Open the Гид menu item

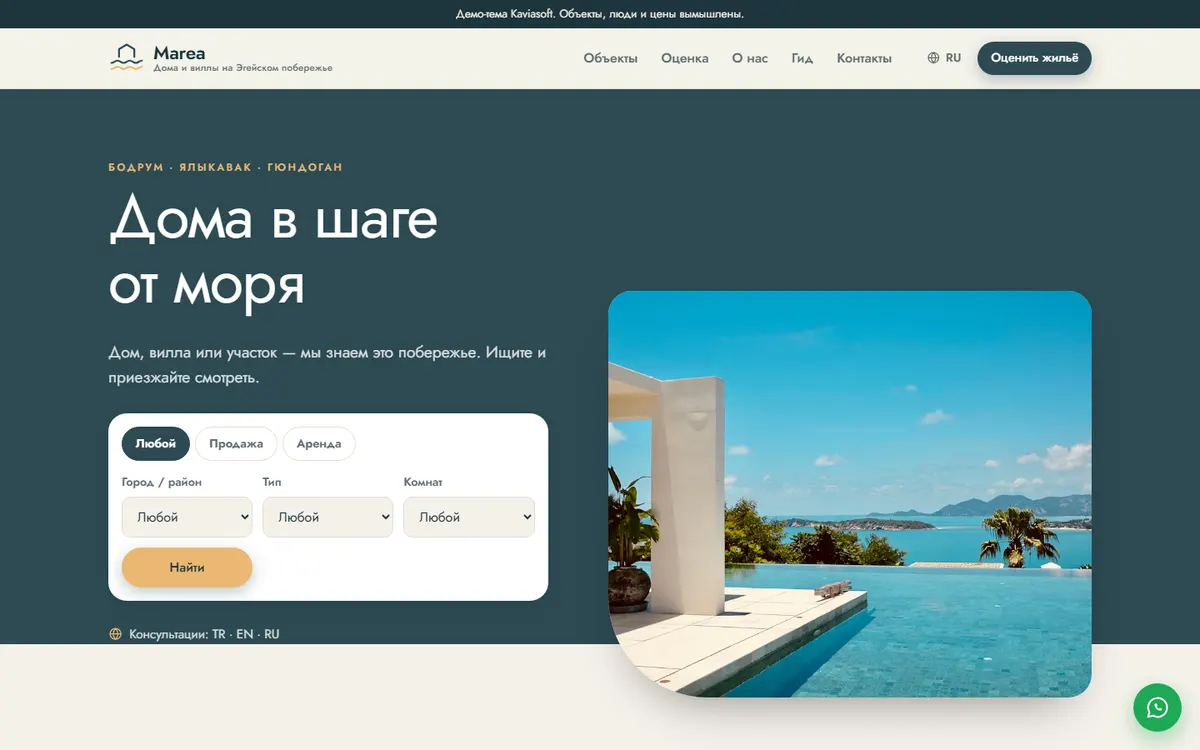click(802, 58)
